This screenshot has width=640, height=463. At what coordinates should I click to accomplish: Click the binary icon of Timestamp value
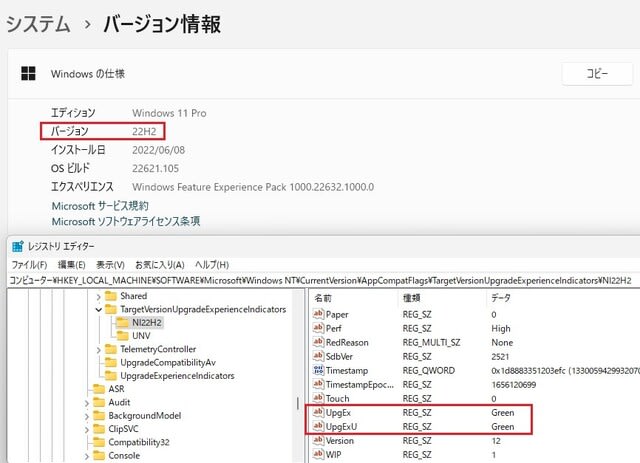[318, 370]
